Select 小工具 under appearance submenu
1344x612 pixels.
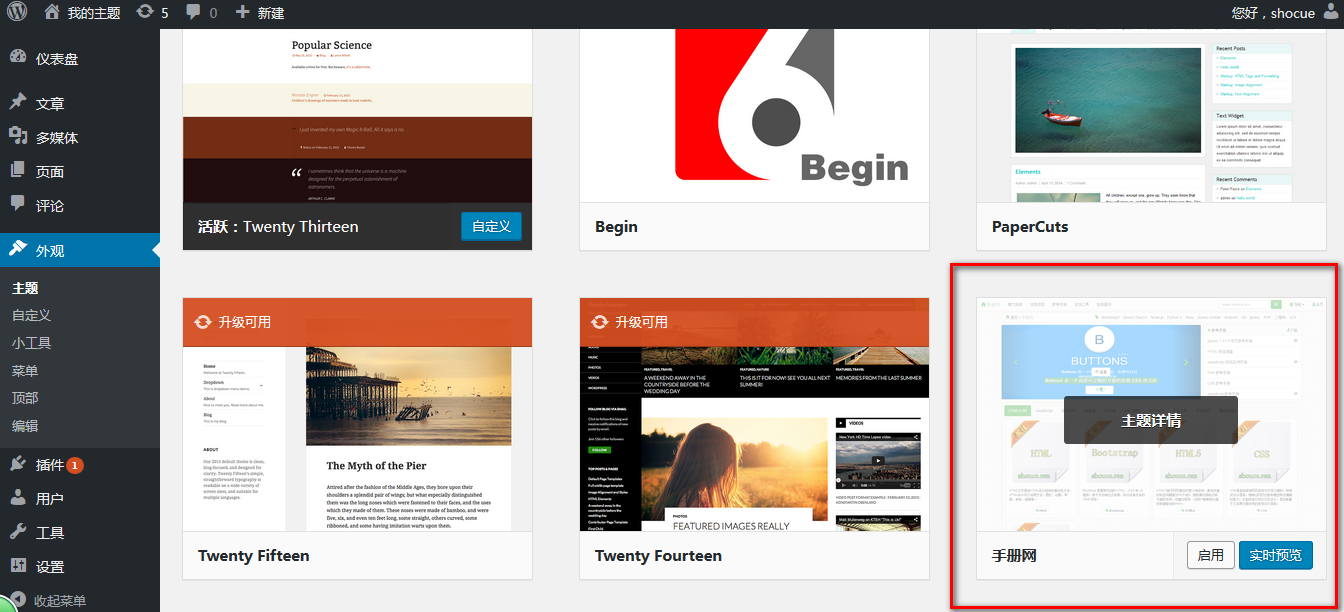[x=31, y=343]
